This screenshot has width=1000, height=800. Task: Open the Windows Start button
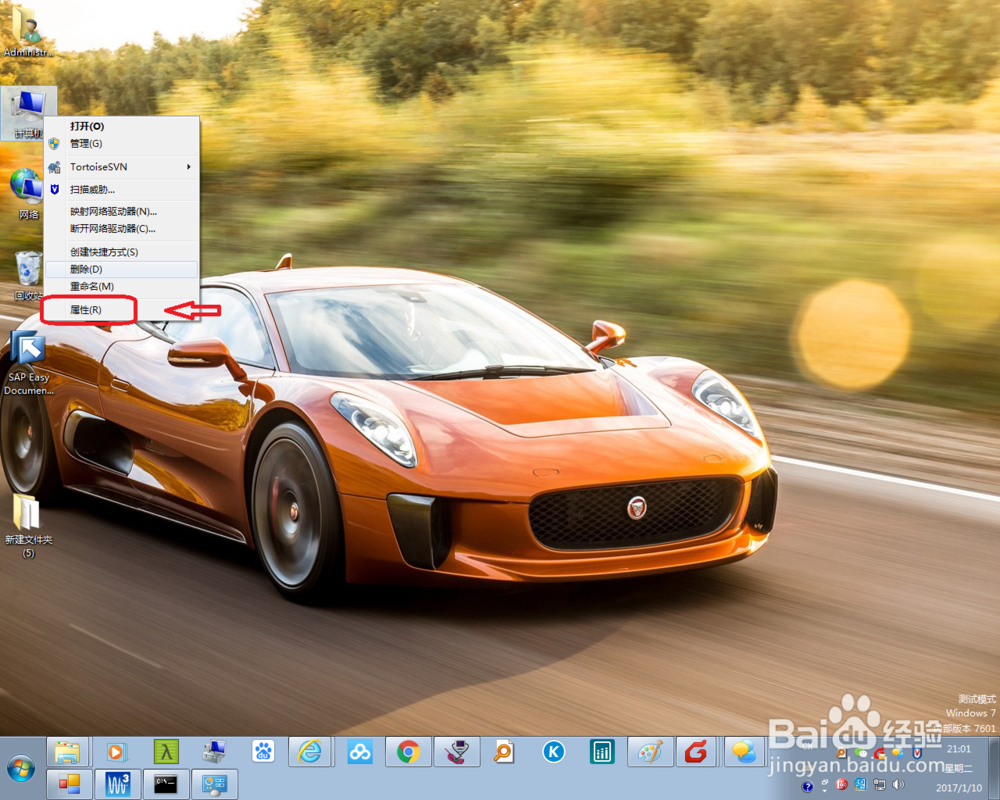coord(21,768)
